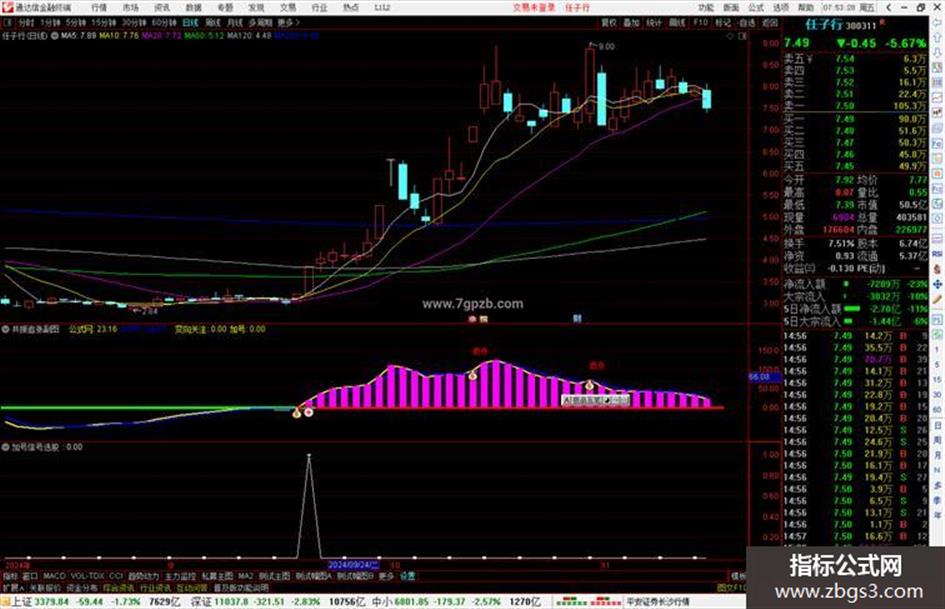Image resolution: width=945 pixels, height=609 pixels.
Task: Click the diamond icon at chart top right
Action: click(x=730, y=36)
